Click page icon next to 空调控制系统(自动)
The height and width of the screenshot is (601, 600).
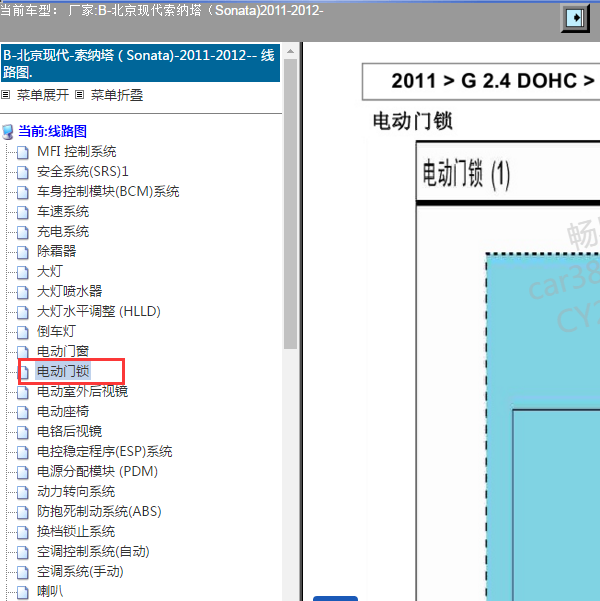click(23, 552)
